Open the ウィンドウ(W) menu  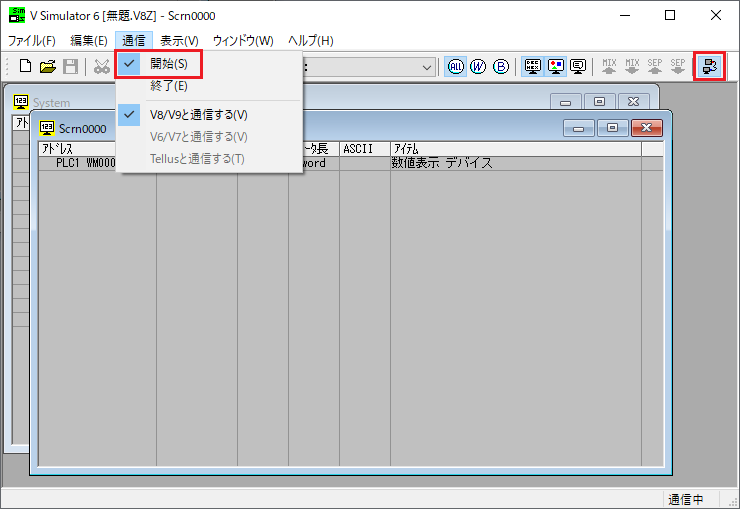coord(243,41)
